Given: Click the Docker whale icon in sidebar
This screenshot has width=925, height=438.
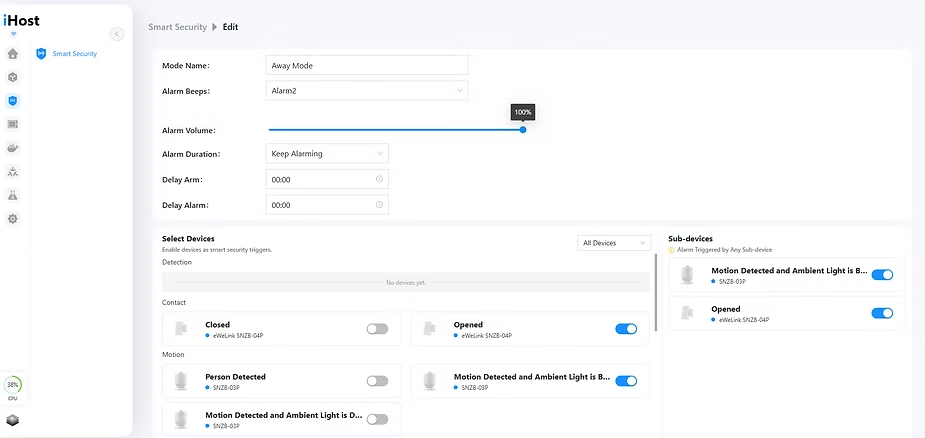Looking at the screenshot, I should pyautogui.click(x=12, y=148).
